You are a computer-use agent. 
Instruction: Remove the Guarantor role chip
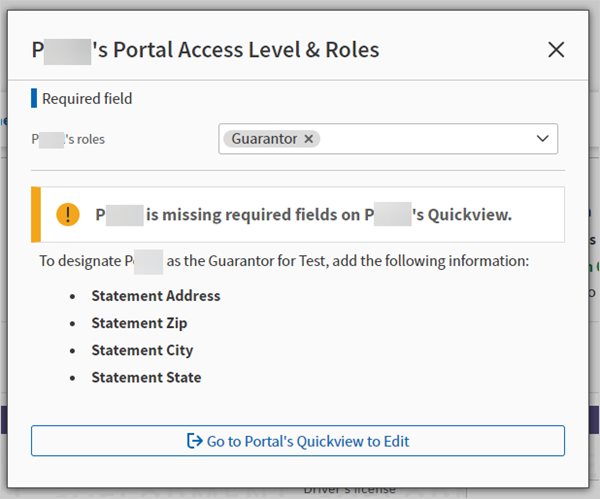tap(309, 139)
